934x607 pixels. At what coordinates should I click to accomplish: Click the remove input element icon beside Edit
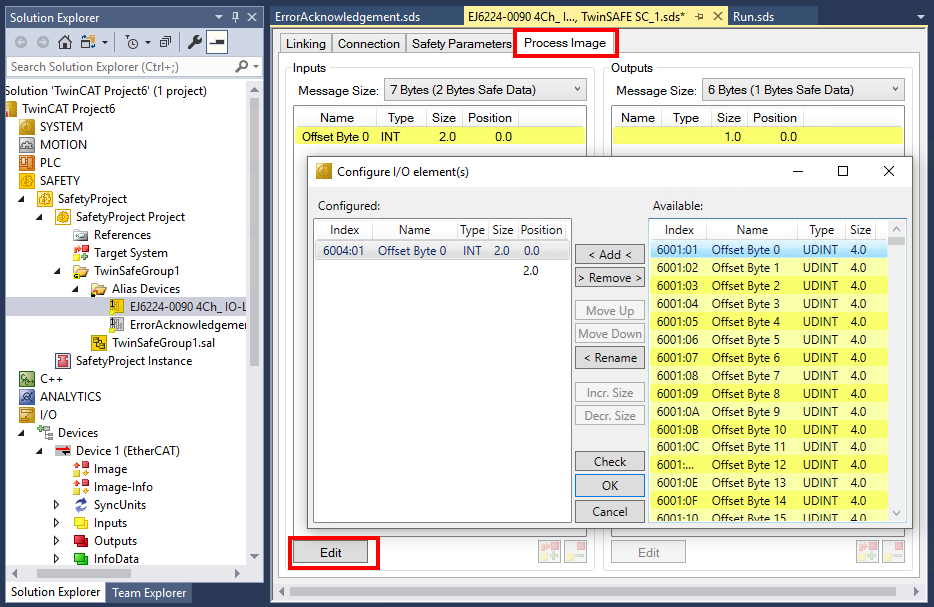point(575,552)
